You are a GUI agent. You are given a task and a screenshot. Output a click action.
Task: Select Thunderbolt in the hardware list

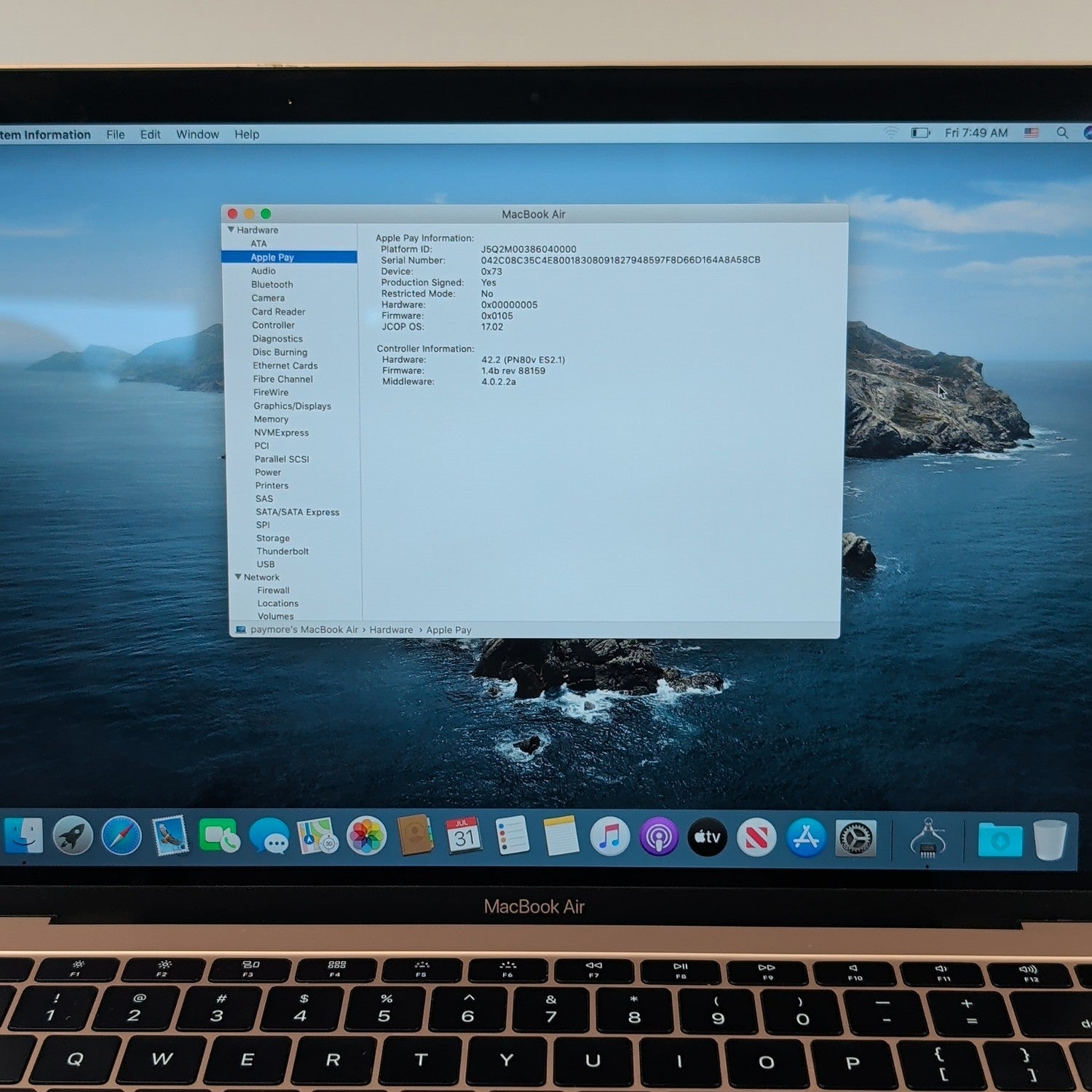[282, 551]
